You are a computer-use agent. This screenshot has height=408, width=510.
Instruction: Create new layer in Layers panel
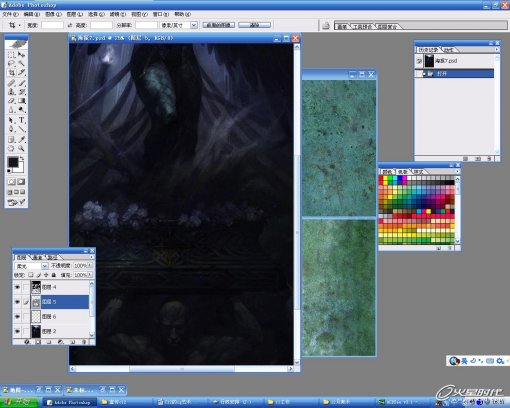pyautogui.click(x=72, y=342)
